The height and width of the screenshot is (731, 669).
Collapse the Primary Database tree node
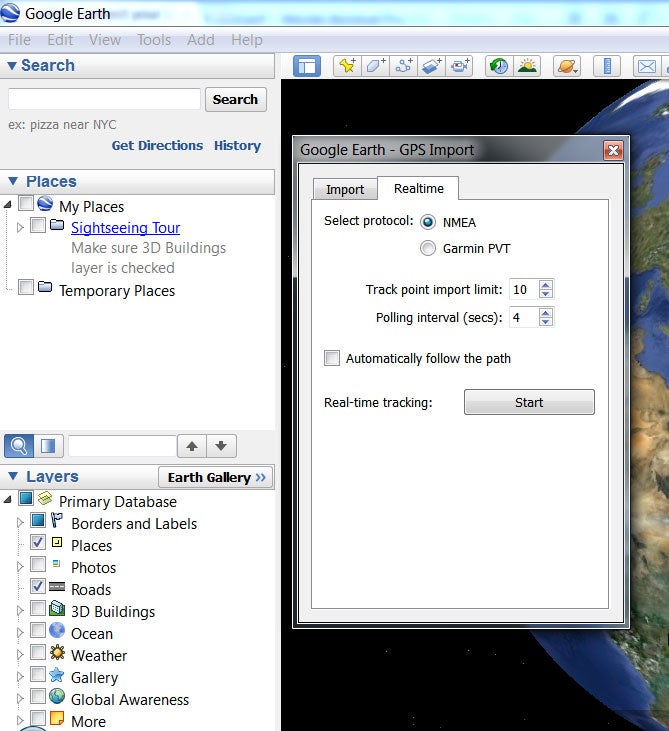[7, 500]
